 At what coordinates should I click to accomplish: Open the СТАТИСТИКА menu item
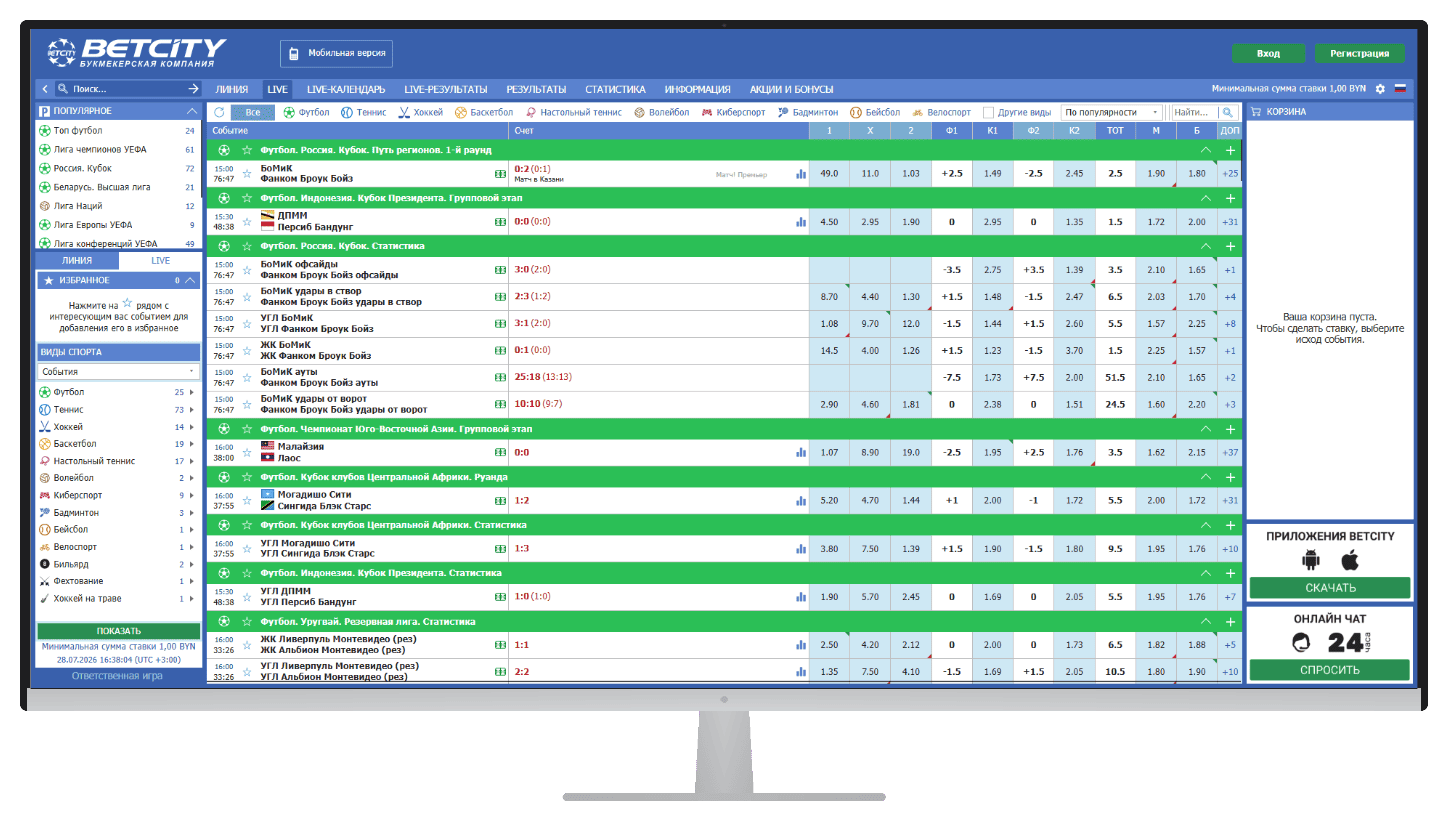pyautogui.click(x=615, y=89)
